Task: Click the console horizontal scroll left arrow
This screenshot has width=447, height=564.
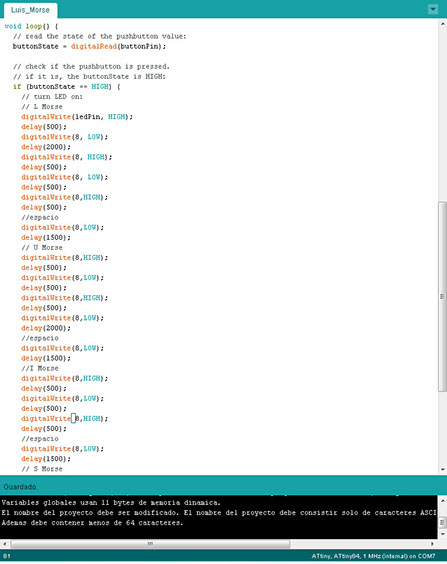Action: click(x=4, y=544)
